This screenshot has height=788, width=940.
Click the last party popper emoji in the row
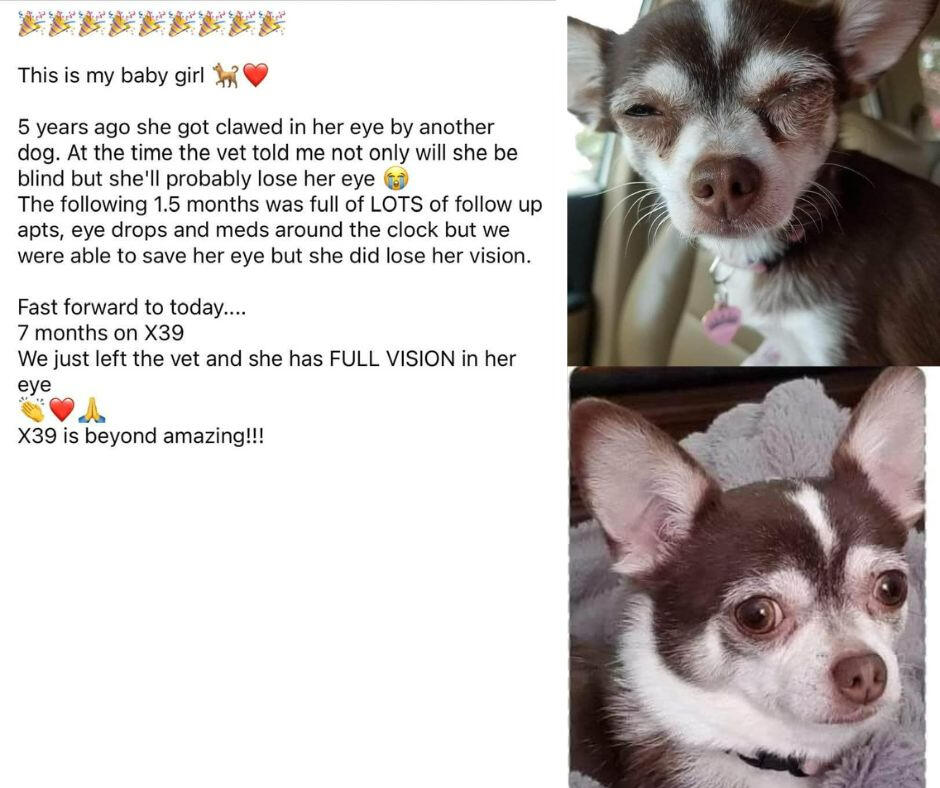272,24
